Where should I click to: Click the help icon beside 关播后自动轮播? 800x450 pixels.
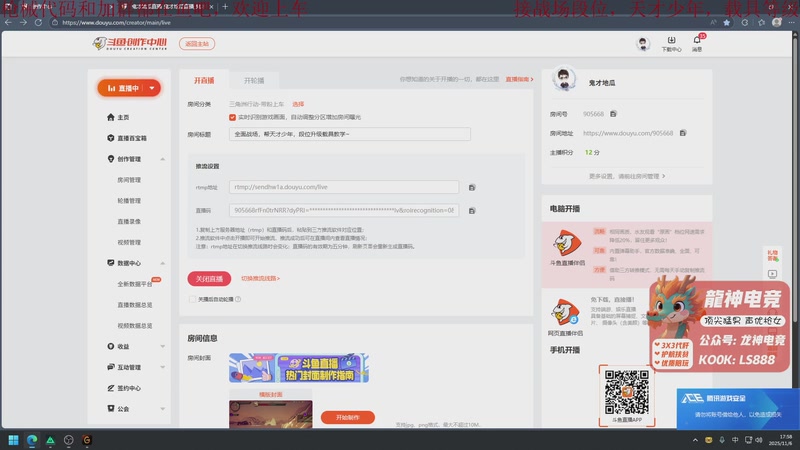coord(238,299)
